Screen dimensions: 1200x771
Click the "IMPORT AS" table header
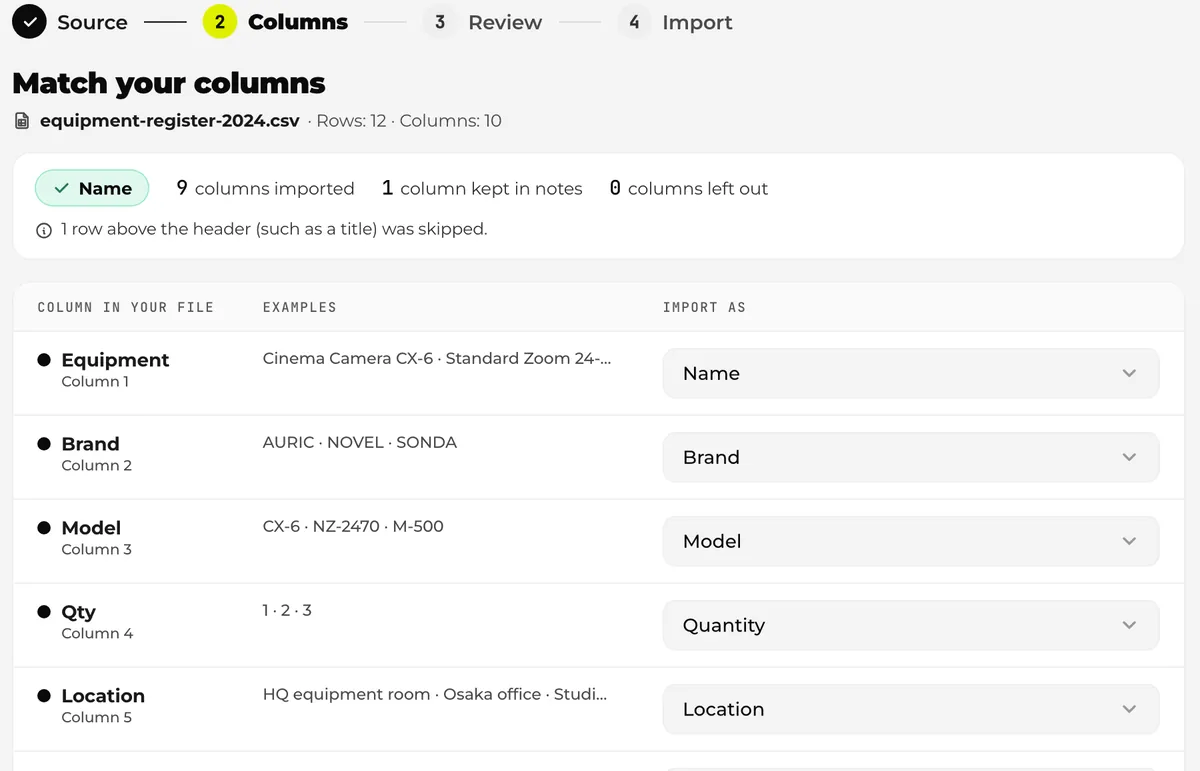click(704, 307)
